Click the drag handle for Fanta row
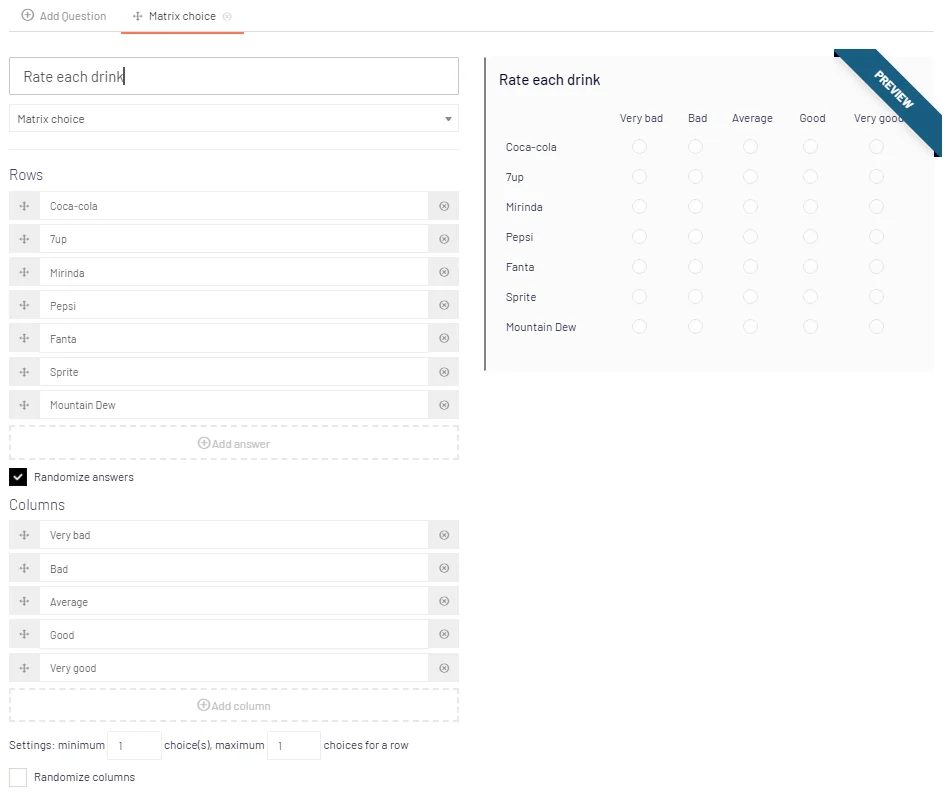 [x=24, y=338]
